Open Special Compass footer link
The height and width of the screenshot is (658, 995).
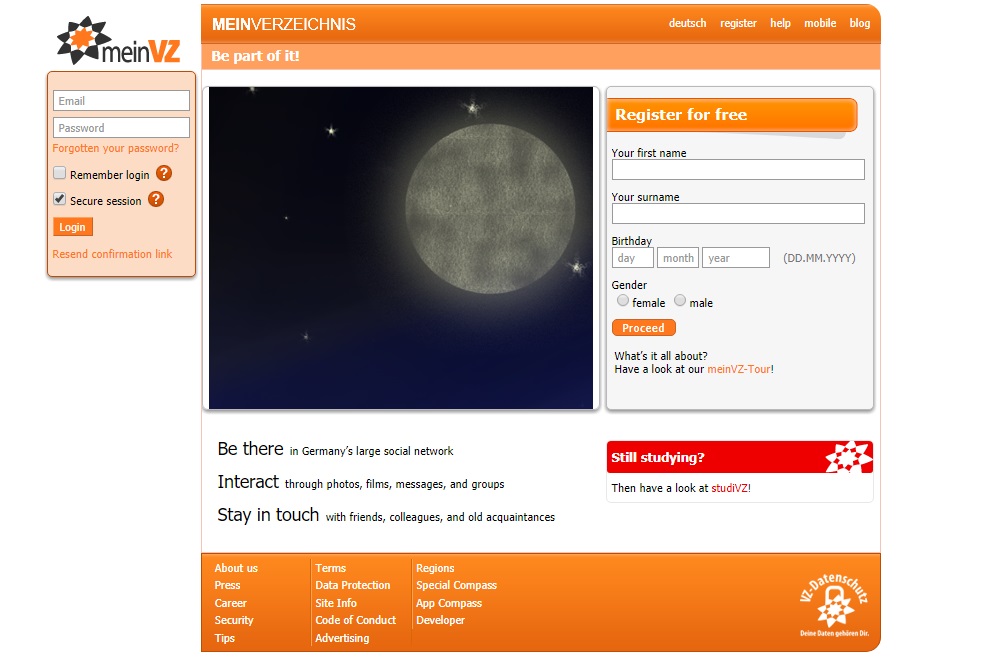click(x=456, y=585)
